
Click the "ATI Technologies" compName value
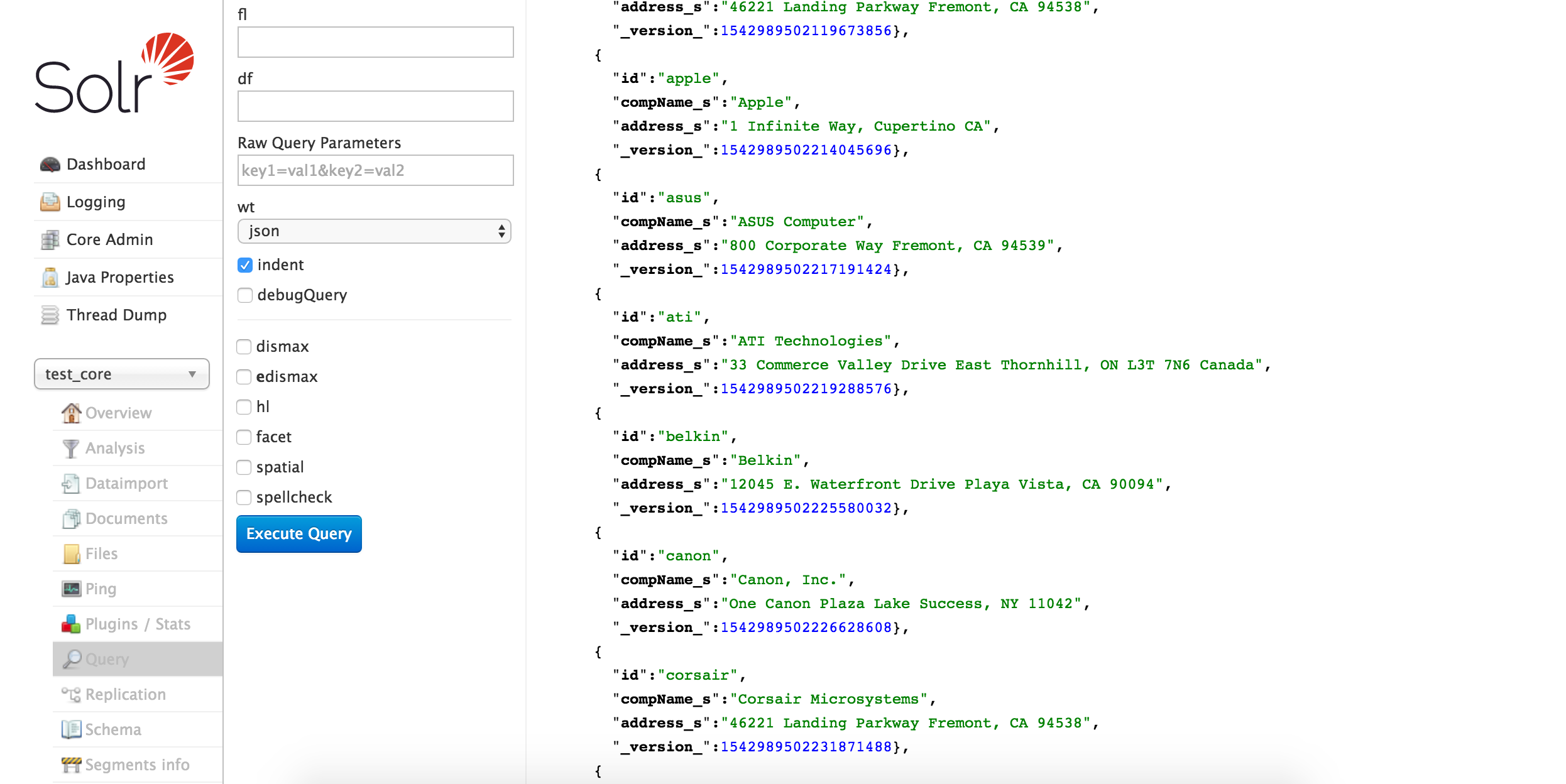811,341
